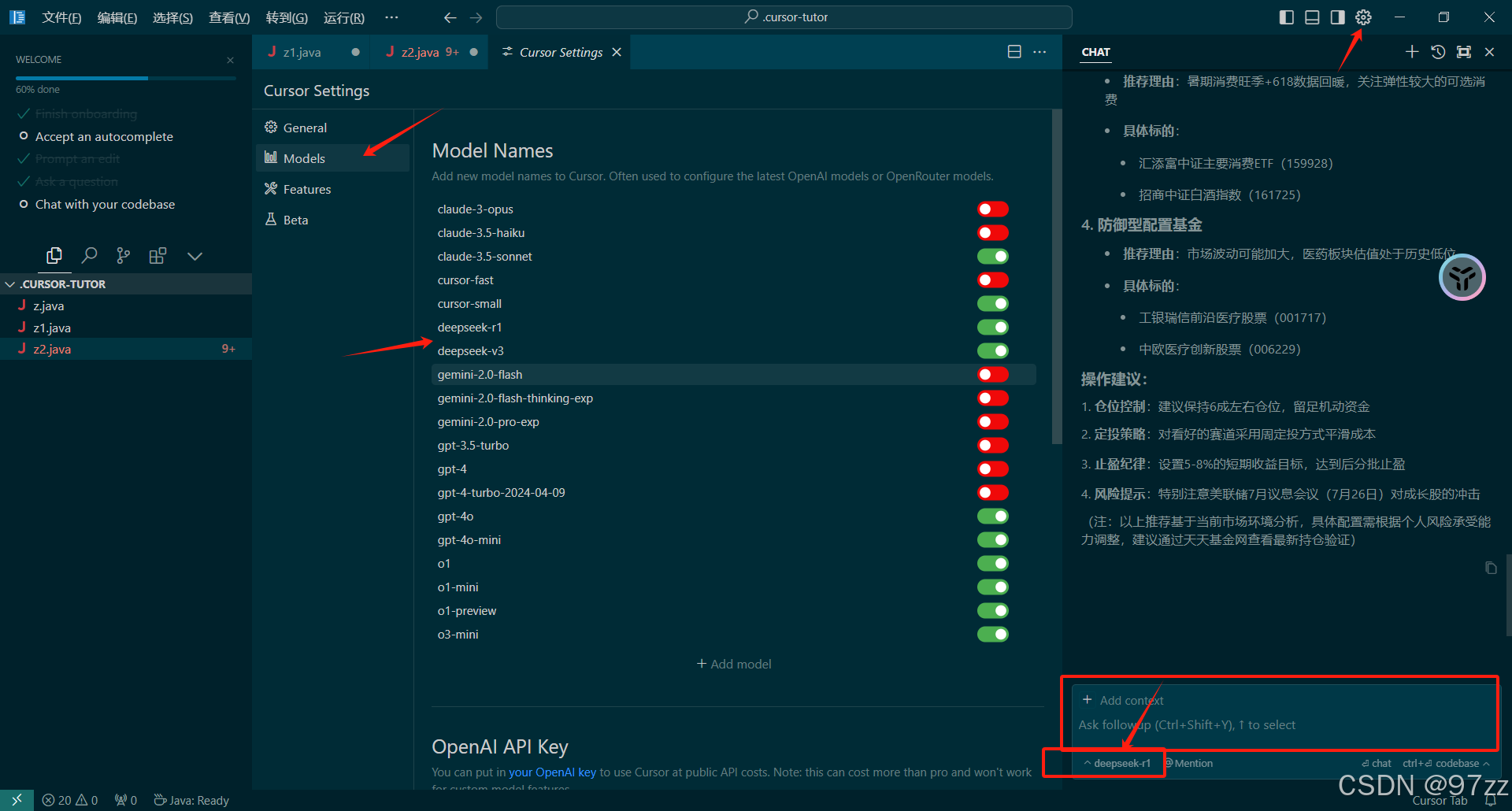Image resolution: width=1512 pixels, height=811 pixels.
Task: Click the settings page vertical scrollbar
Action: click(1057, 276)
